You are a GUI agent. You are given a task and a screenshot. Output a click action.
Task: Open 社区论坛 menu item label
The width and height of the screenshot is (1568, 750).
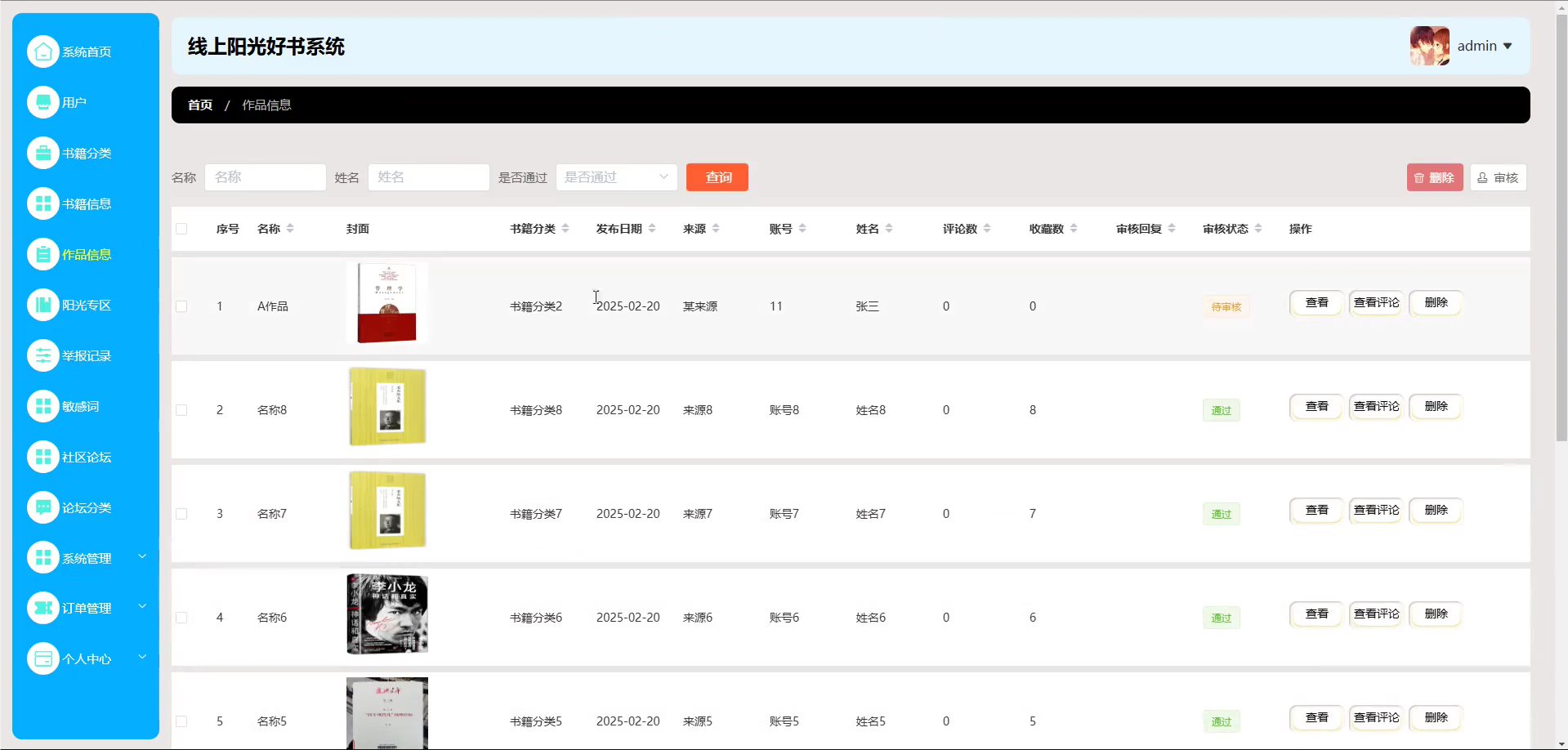pyautogui.click(x=87, y=458)
